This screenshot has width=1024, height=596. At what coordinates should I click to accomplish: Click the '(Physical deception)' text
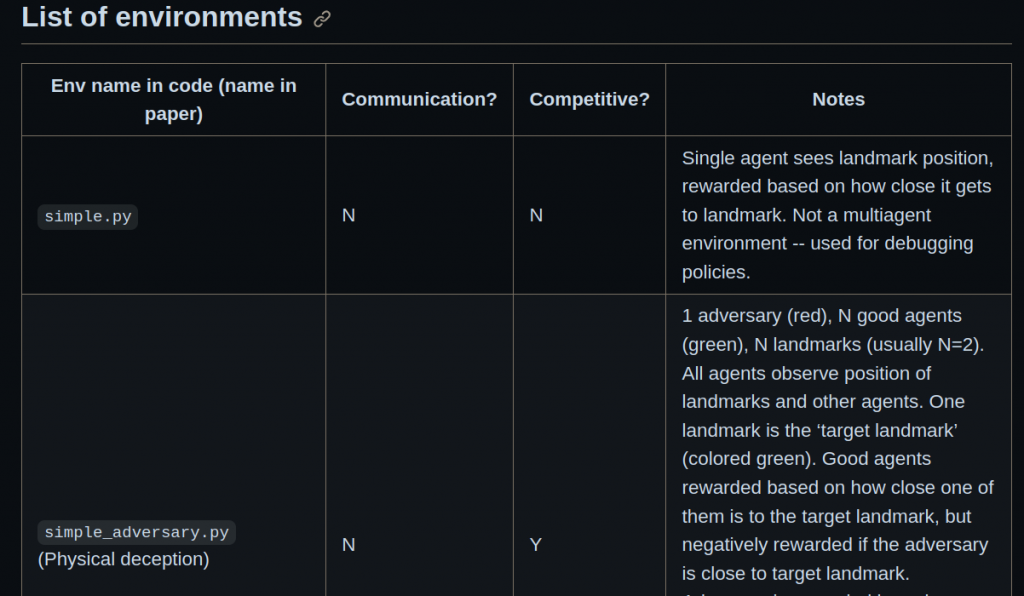point(123,559)
